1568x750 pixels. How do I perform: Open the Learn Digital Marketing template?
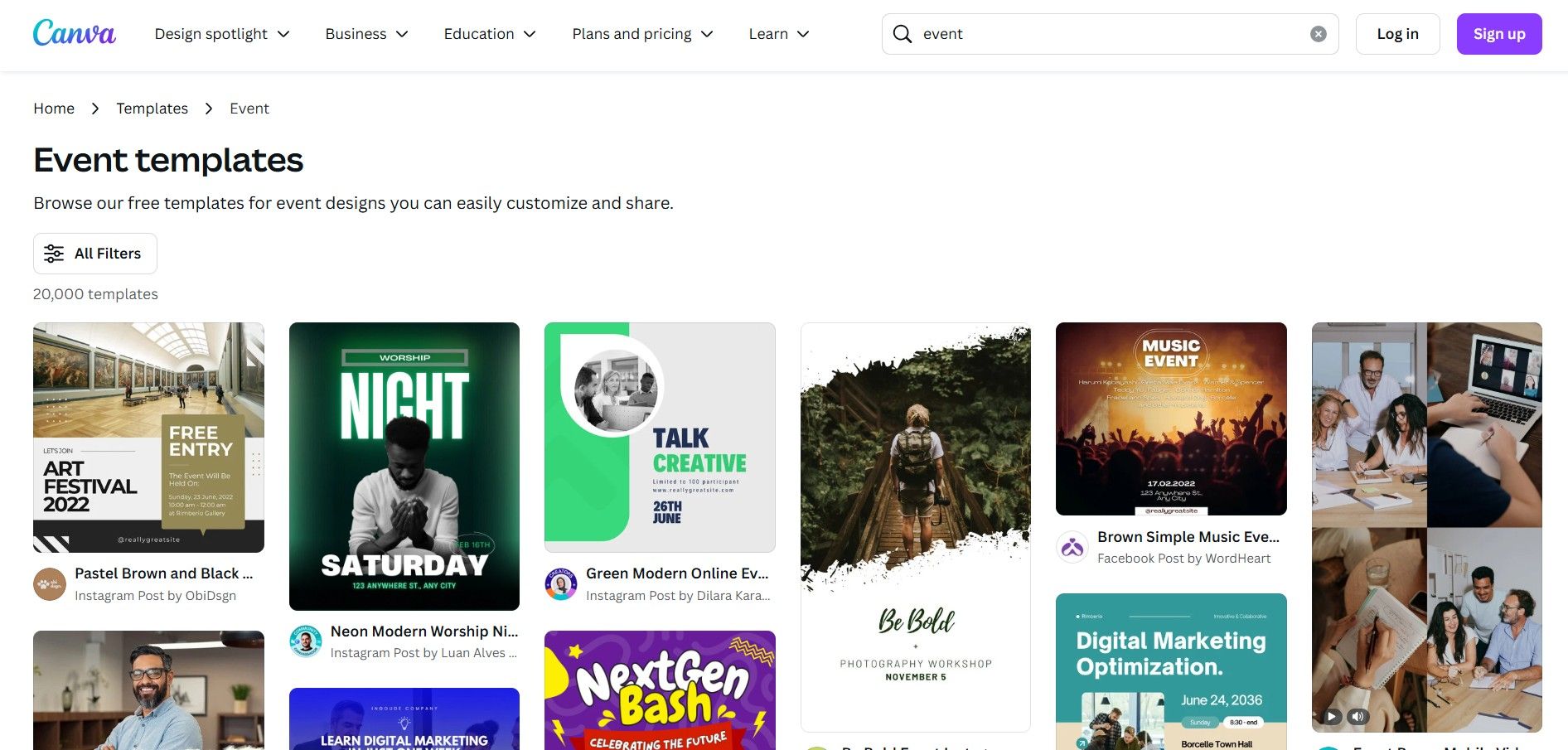click(x=404, y=719)
